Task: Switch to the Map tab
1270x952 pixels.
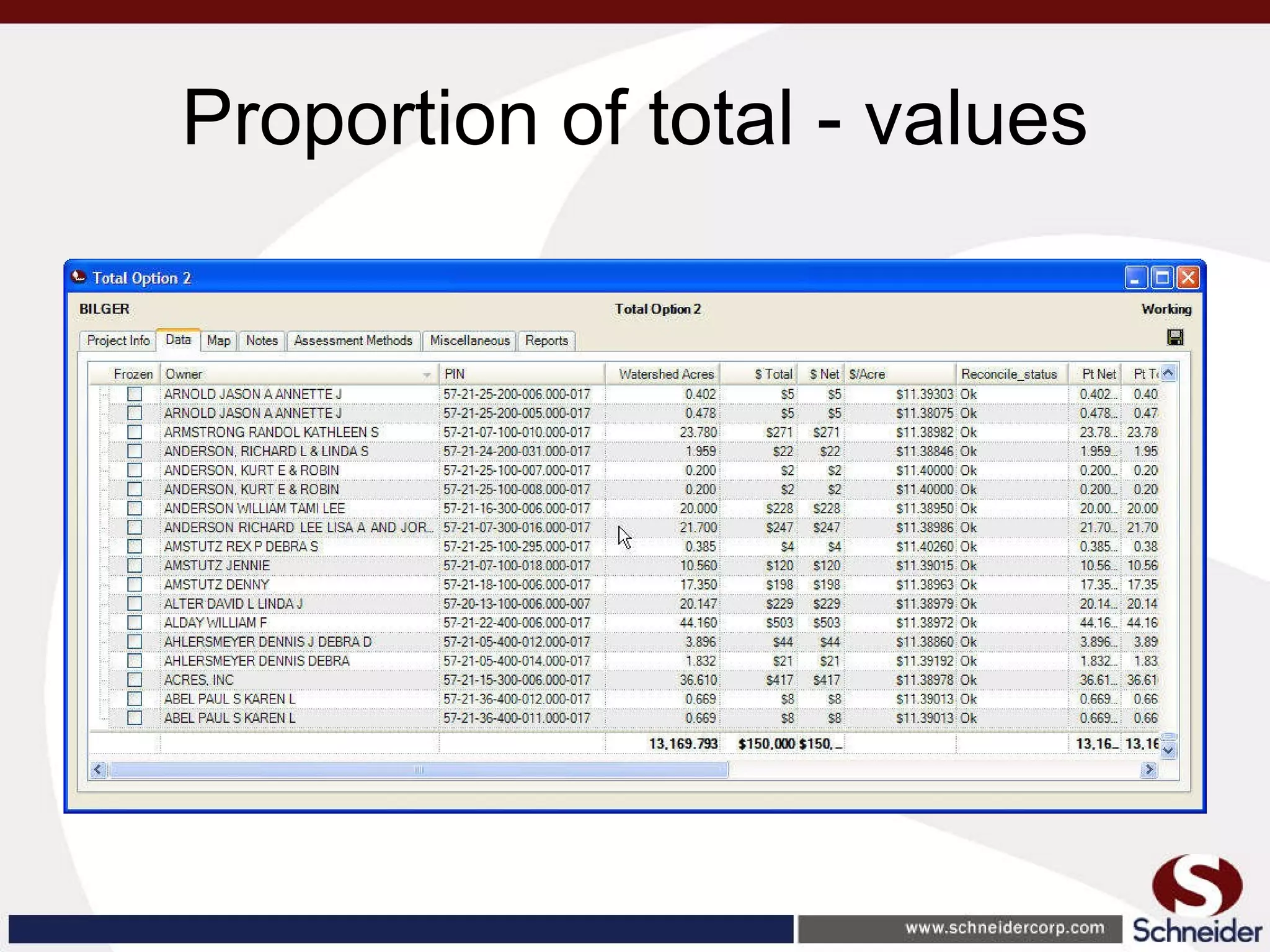Action: click(218, 341)
